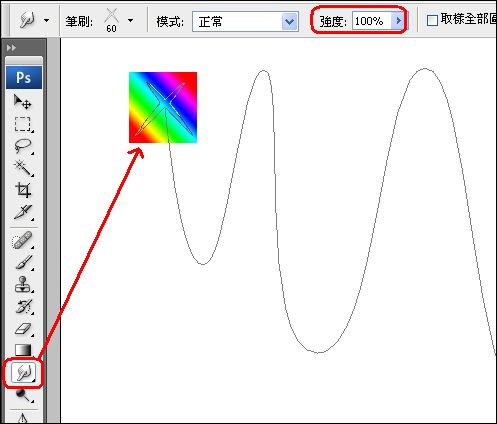The width and height of the screenshot is (497, 424).
Task: Select the Gradient tool
Action: coord(23,350)
